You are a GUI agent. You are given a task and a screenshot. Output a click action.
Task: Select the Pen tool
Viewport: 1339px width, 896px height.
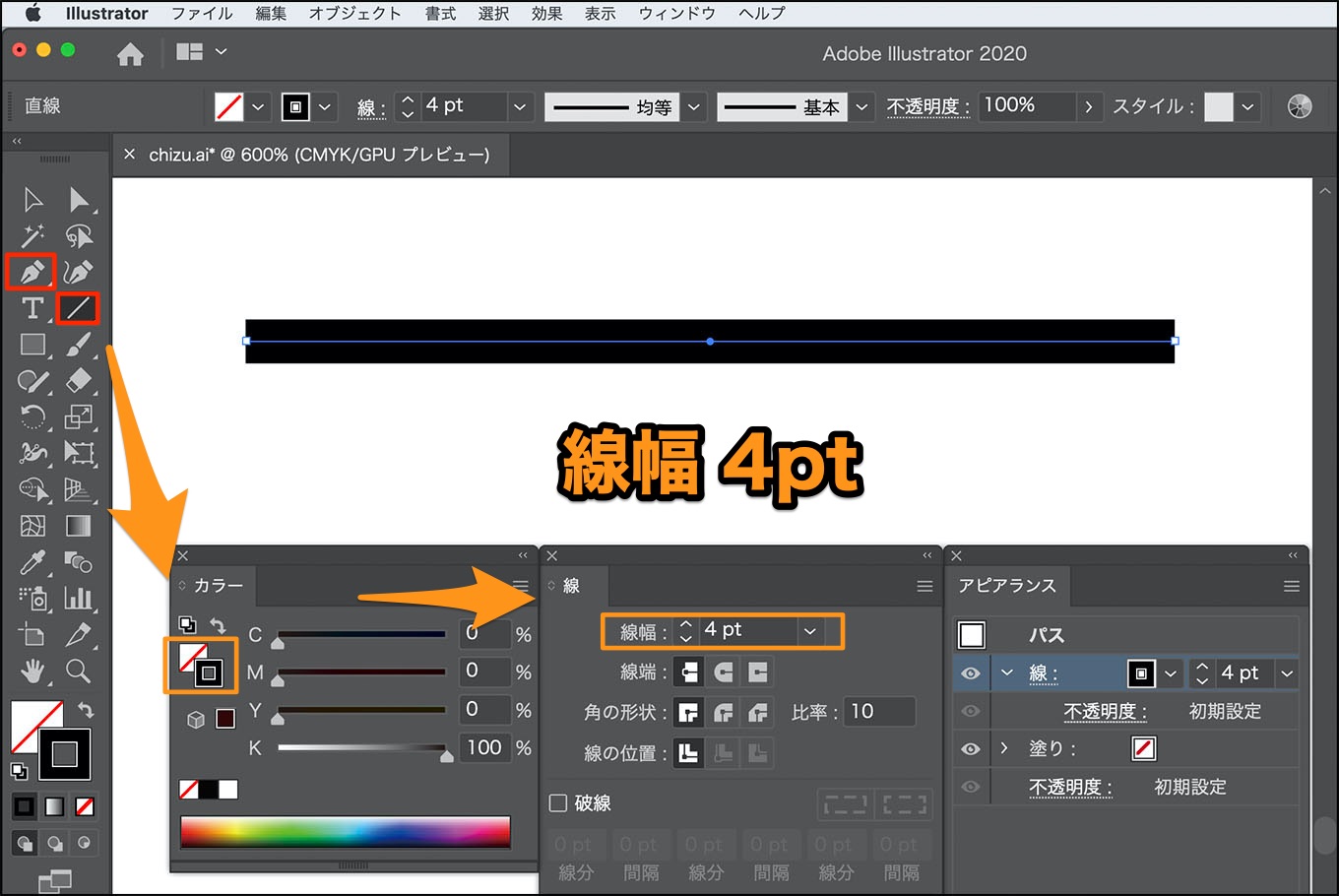tap(32, 271)
